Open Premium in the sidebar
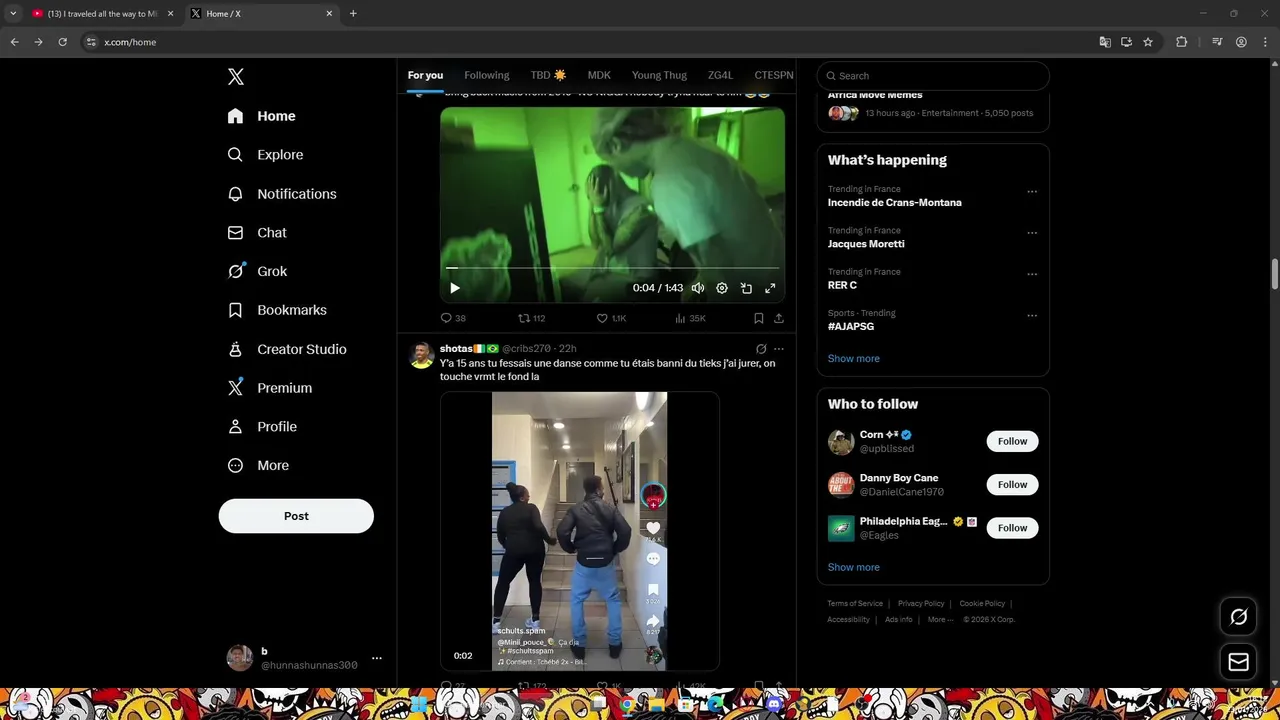This screenshot has height=720, width=1280. coord(270,388)
